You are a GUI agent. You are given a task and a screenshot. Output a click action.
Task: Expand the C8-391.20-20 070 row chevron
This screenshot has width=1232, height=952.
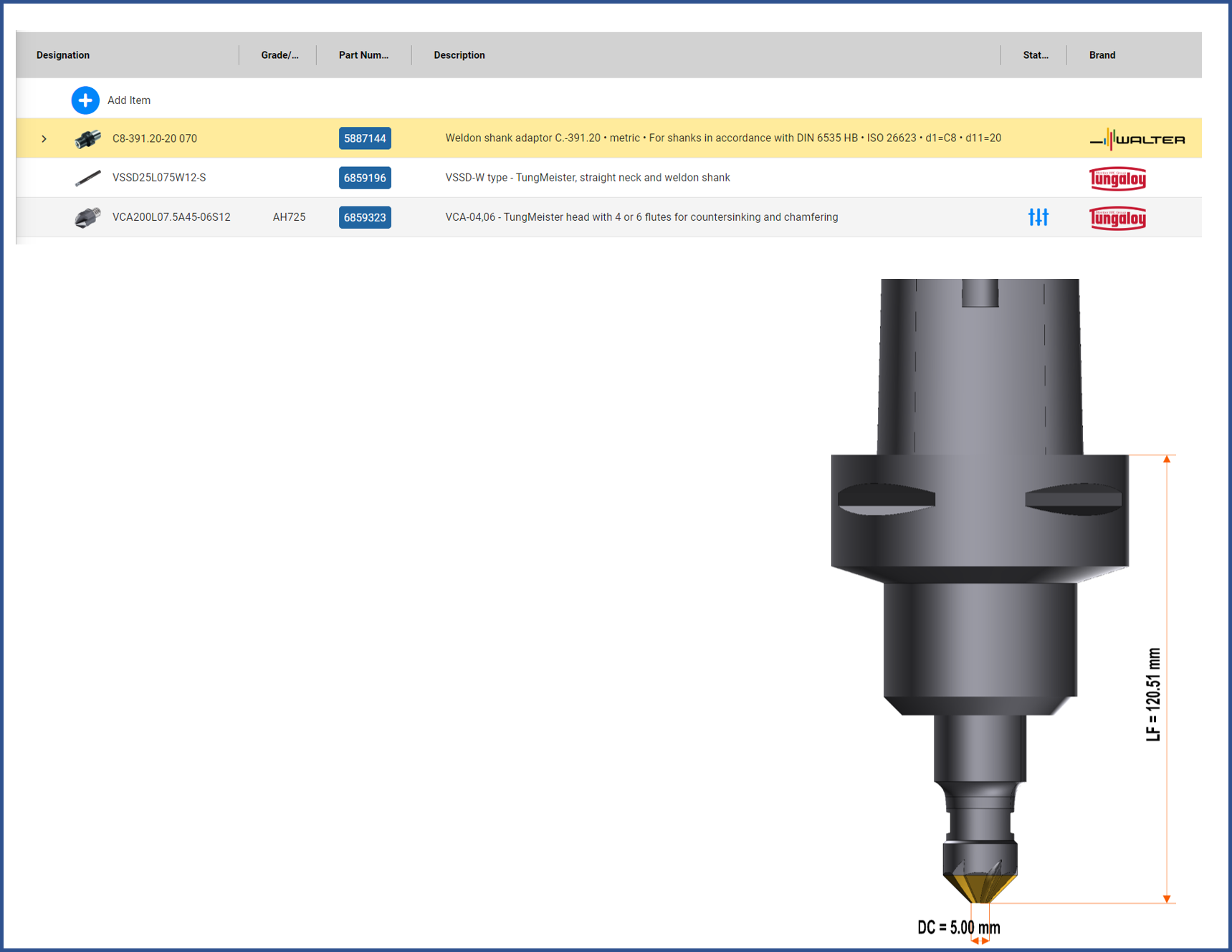click(x=44, y=139)
